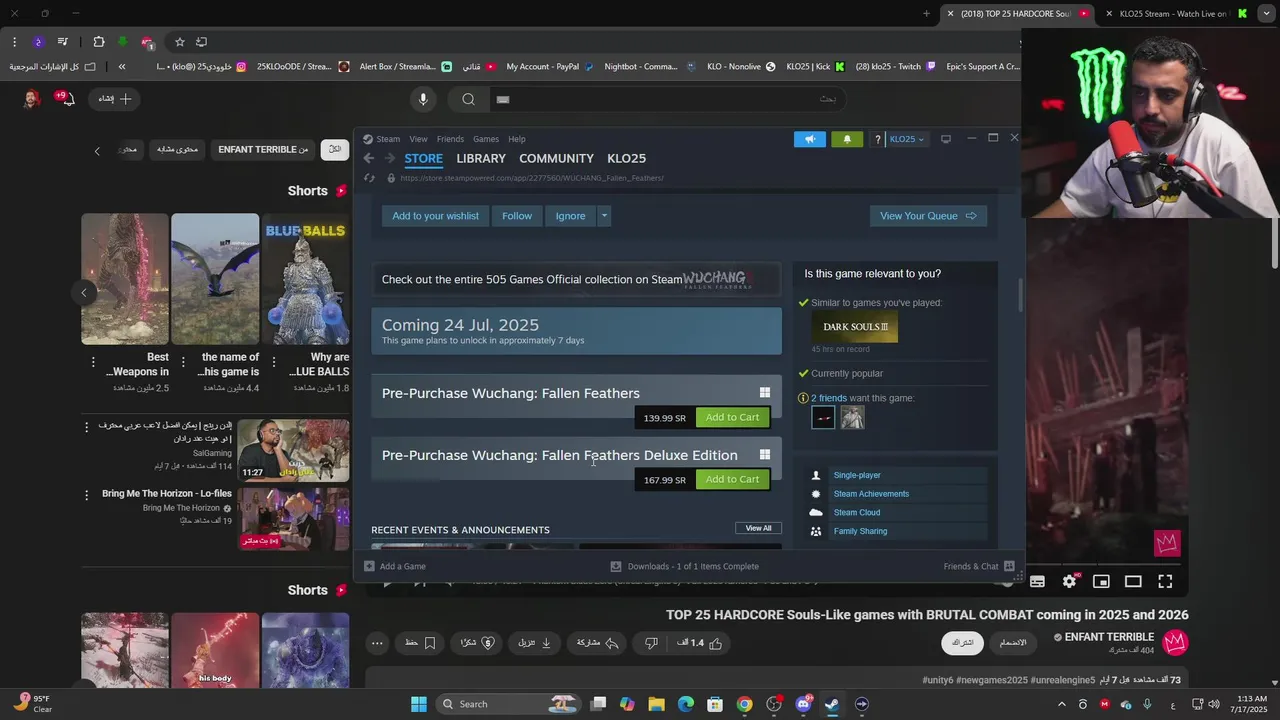Open Discord from the Windows taskbar
The height and width of the screenshot is (720, 1280).
[x=803, y=704]
